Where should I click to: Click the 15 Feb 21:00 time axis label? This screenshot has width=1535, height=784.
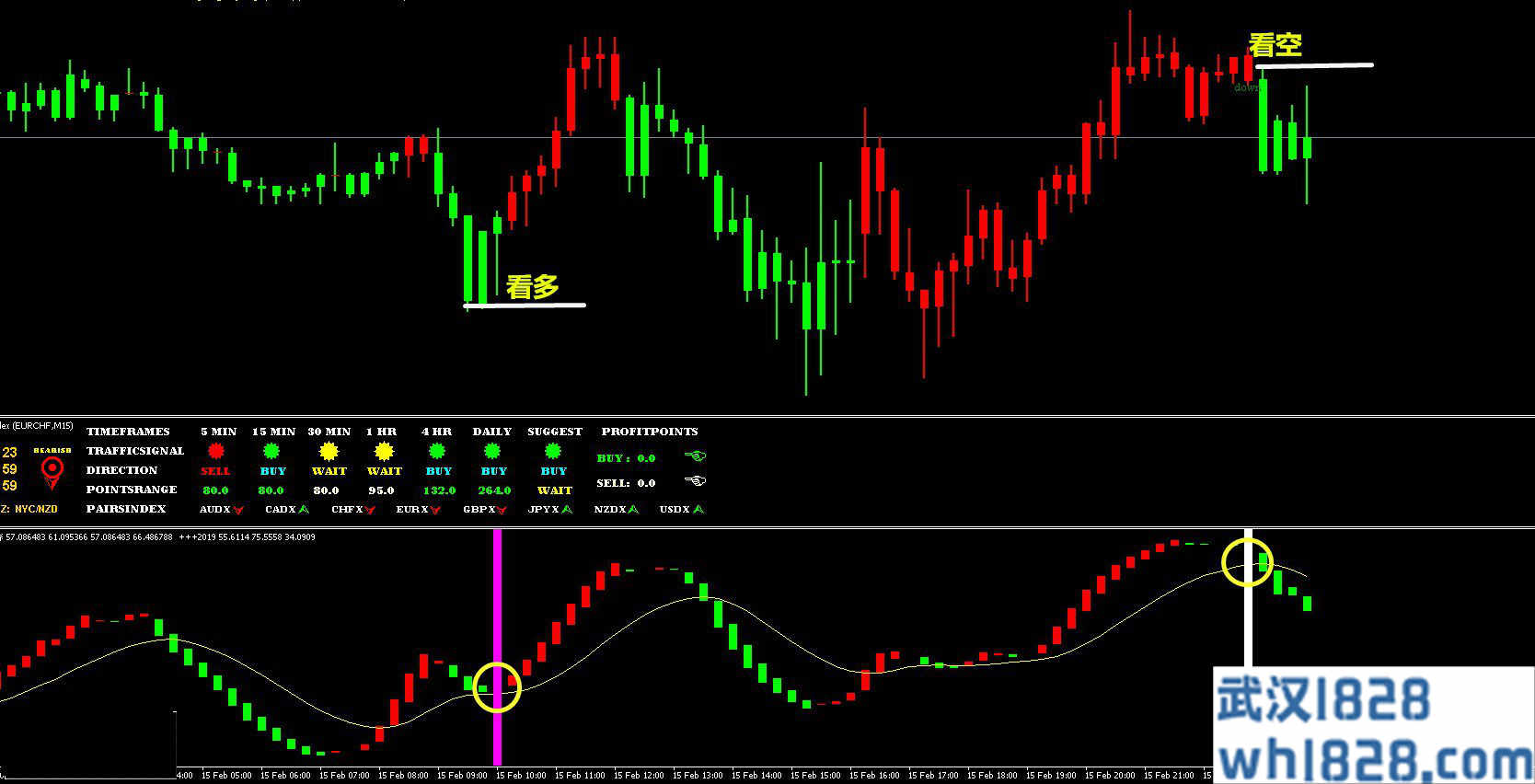[1169, 775]
